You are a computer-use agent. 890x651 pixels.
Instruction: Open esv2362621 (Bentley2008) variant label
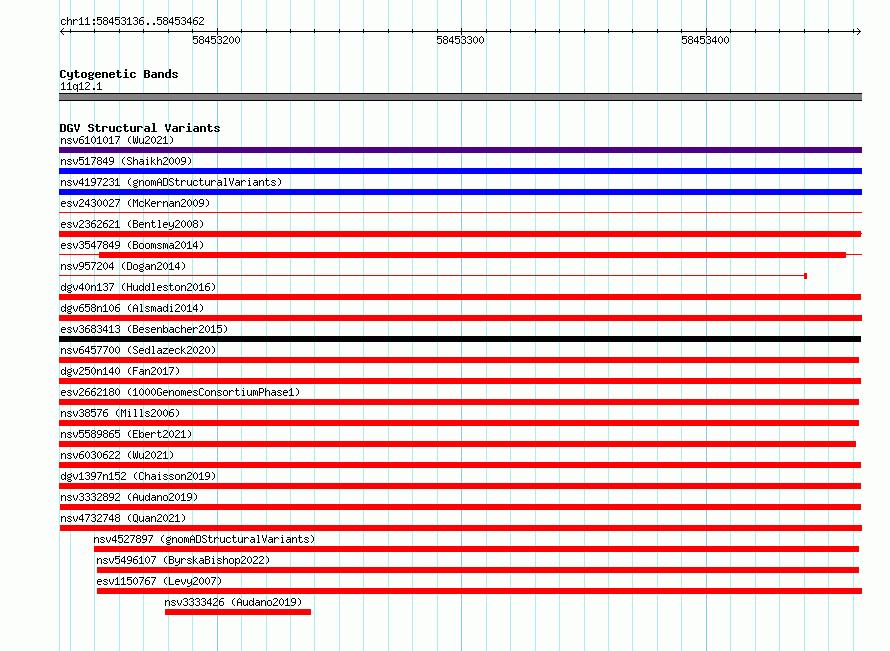point(132,224)
